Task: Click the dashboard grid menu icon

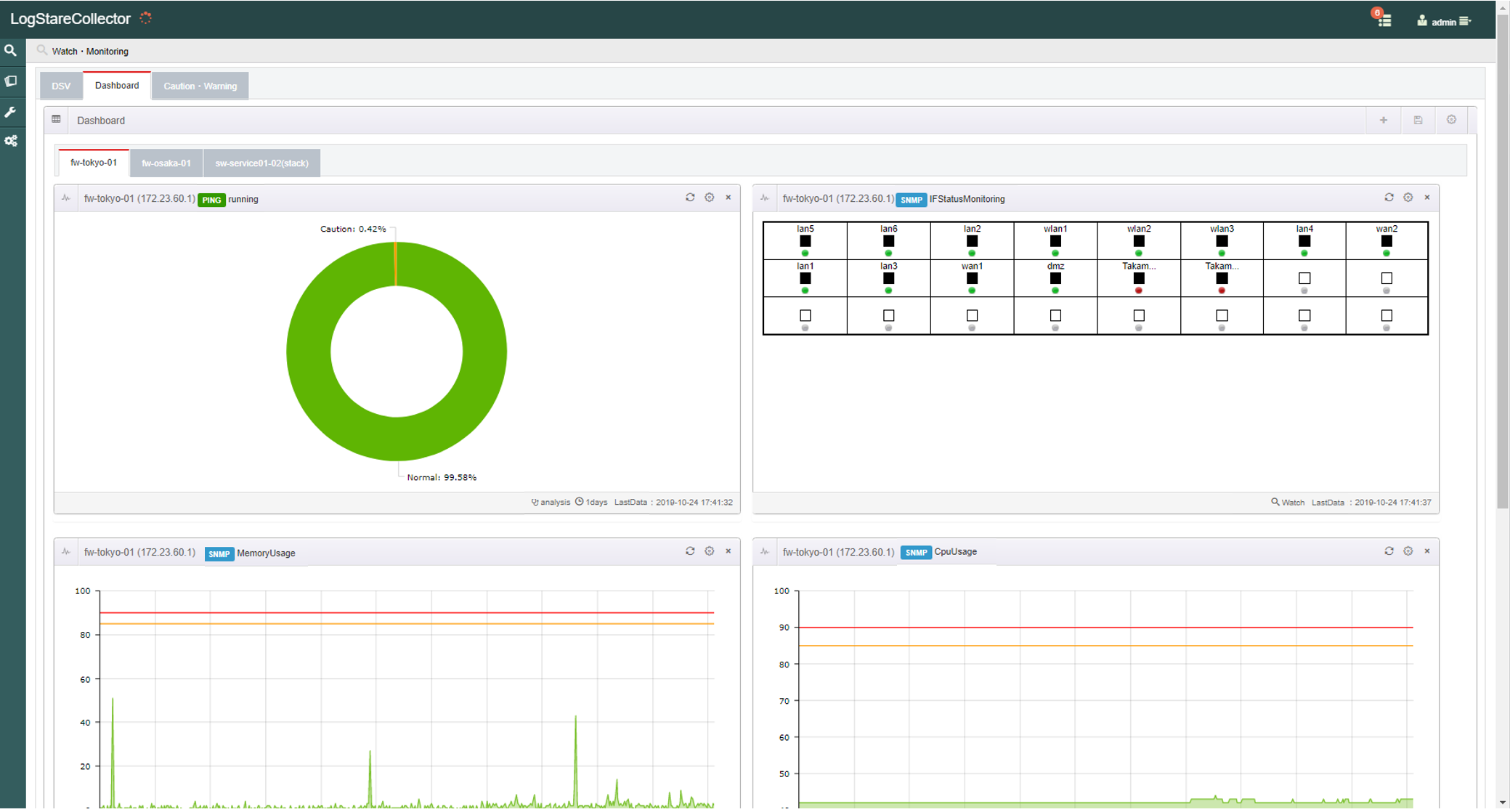Action: [x=56, y=120]
